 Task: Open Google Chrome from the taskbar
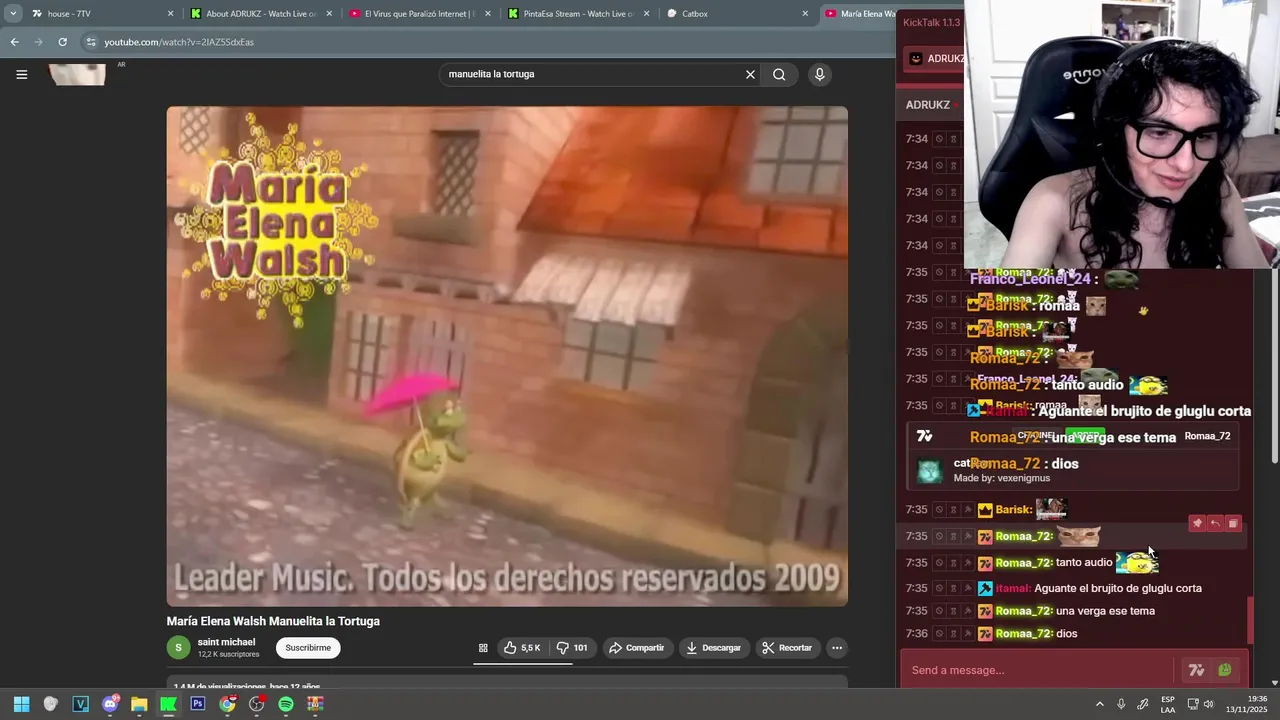(x=227, y=704)
